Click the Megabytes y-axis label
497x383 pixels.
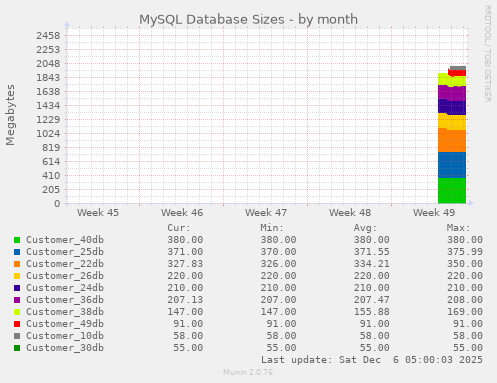10,115
